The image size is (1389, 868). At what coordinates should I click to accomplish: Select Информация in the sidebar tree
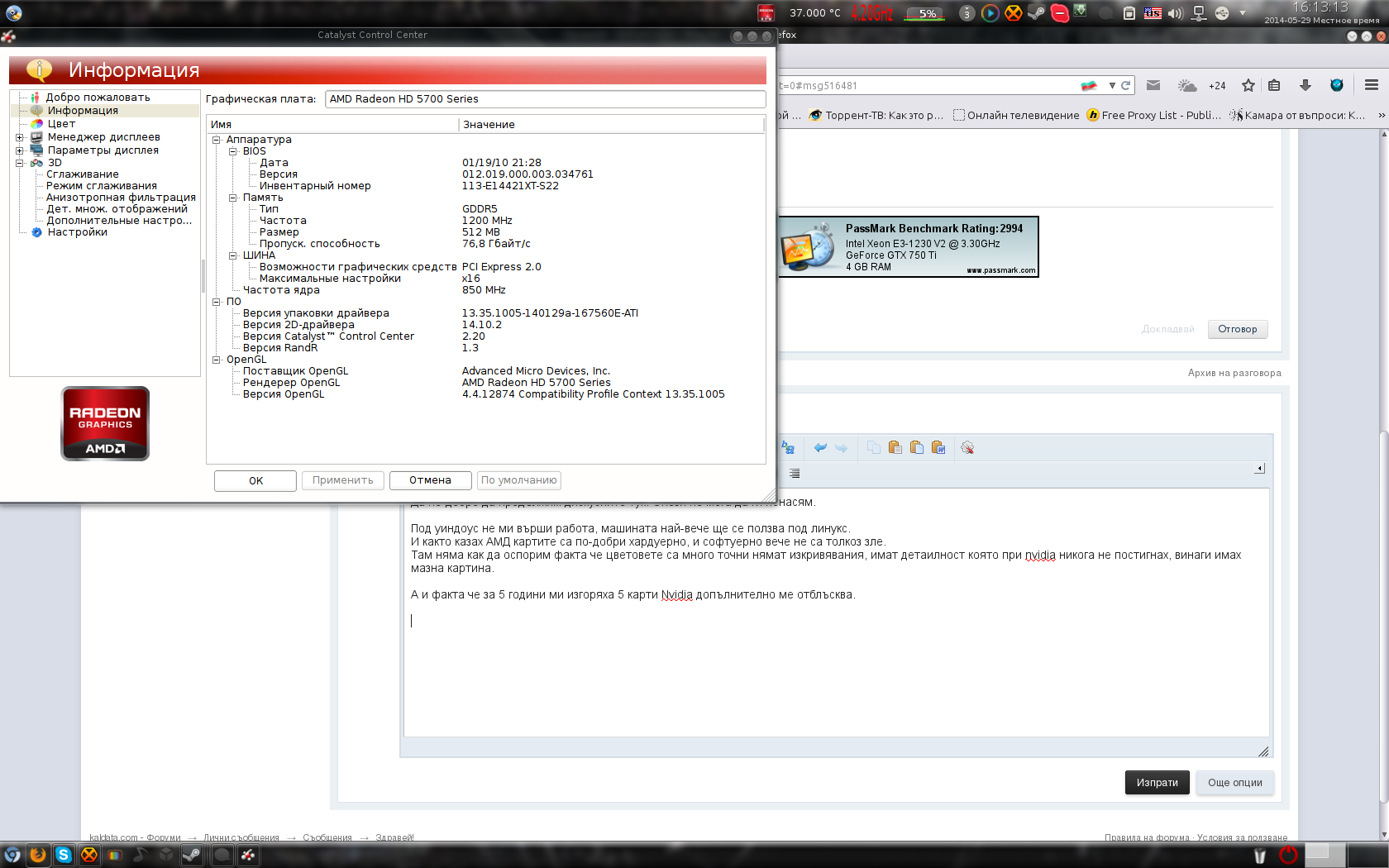(83, 111)
